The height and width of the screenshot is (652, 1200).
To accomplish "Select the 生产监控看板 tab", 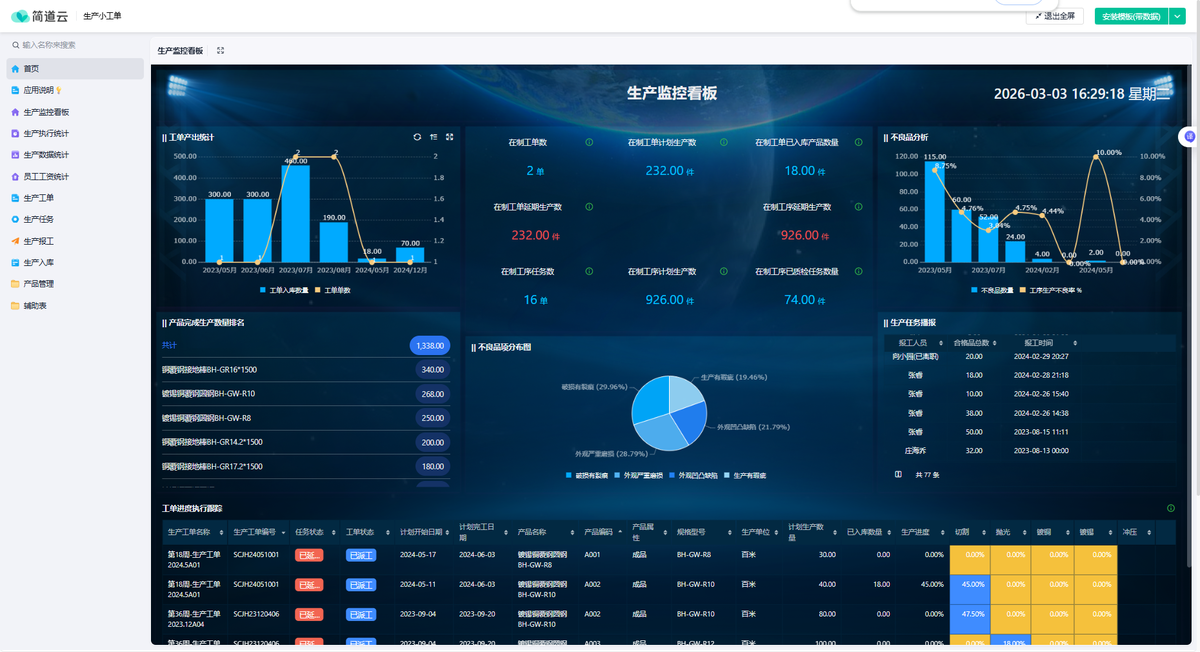I will pos(180,50).
